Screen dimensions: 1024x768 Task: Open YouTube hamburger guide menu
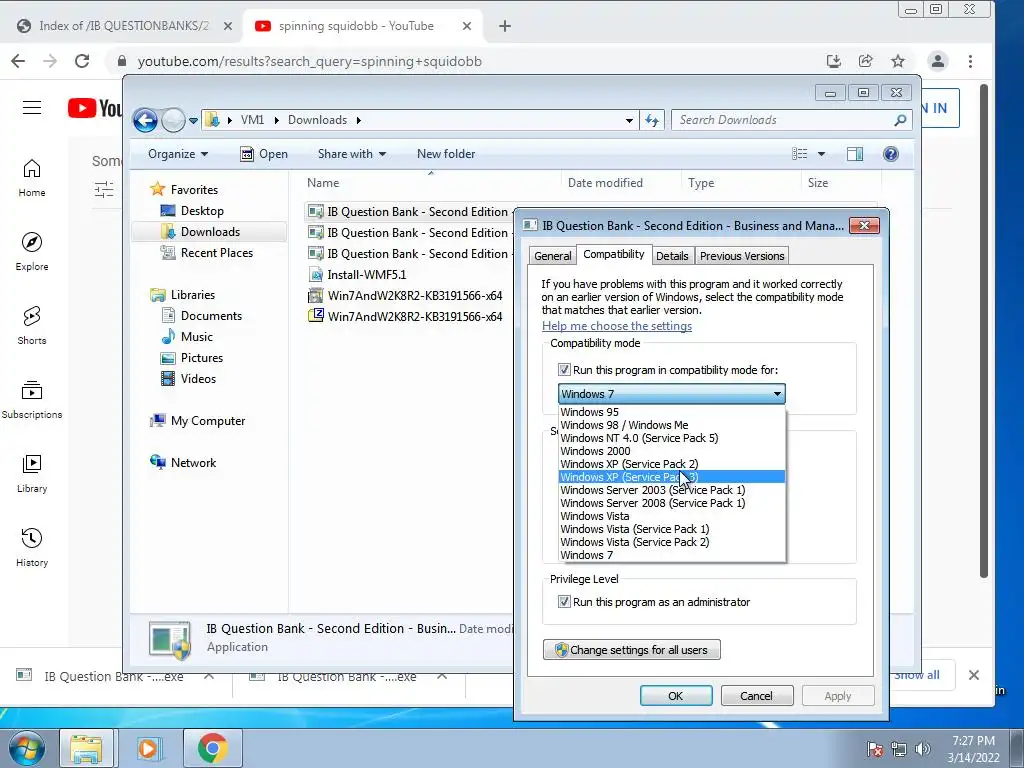pyautogui.click(x=32, y=108)
